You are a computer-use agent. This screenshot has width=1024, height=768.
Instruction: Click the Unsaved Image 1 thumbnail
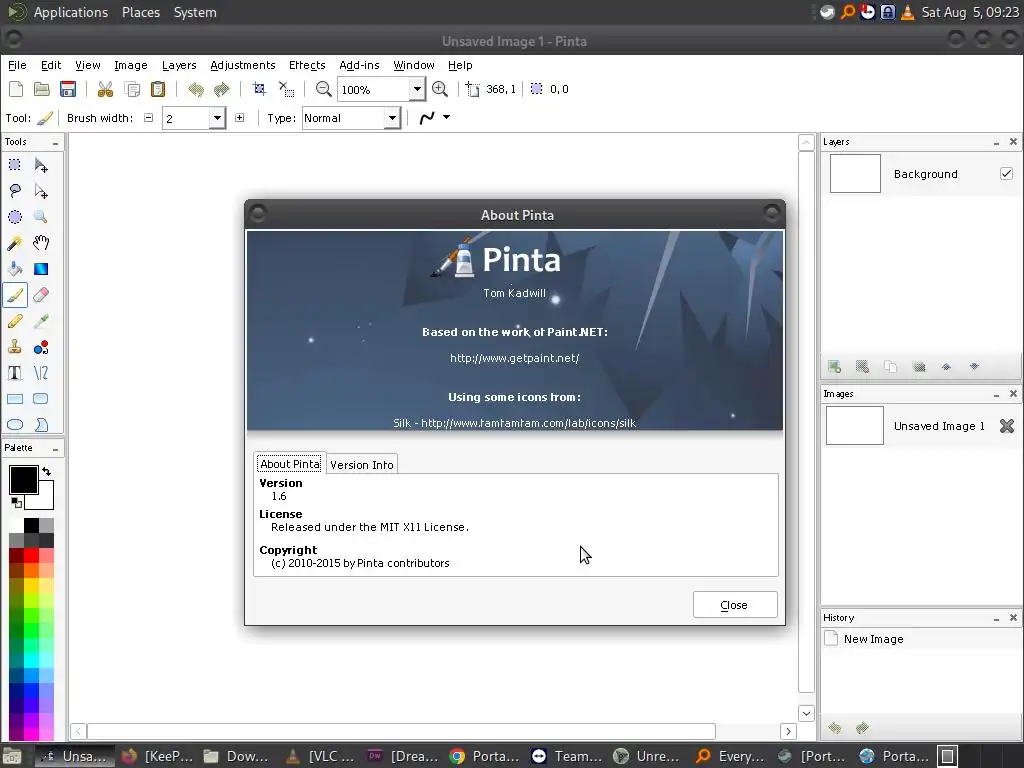coord(855,426)
